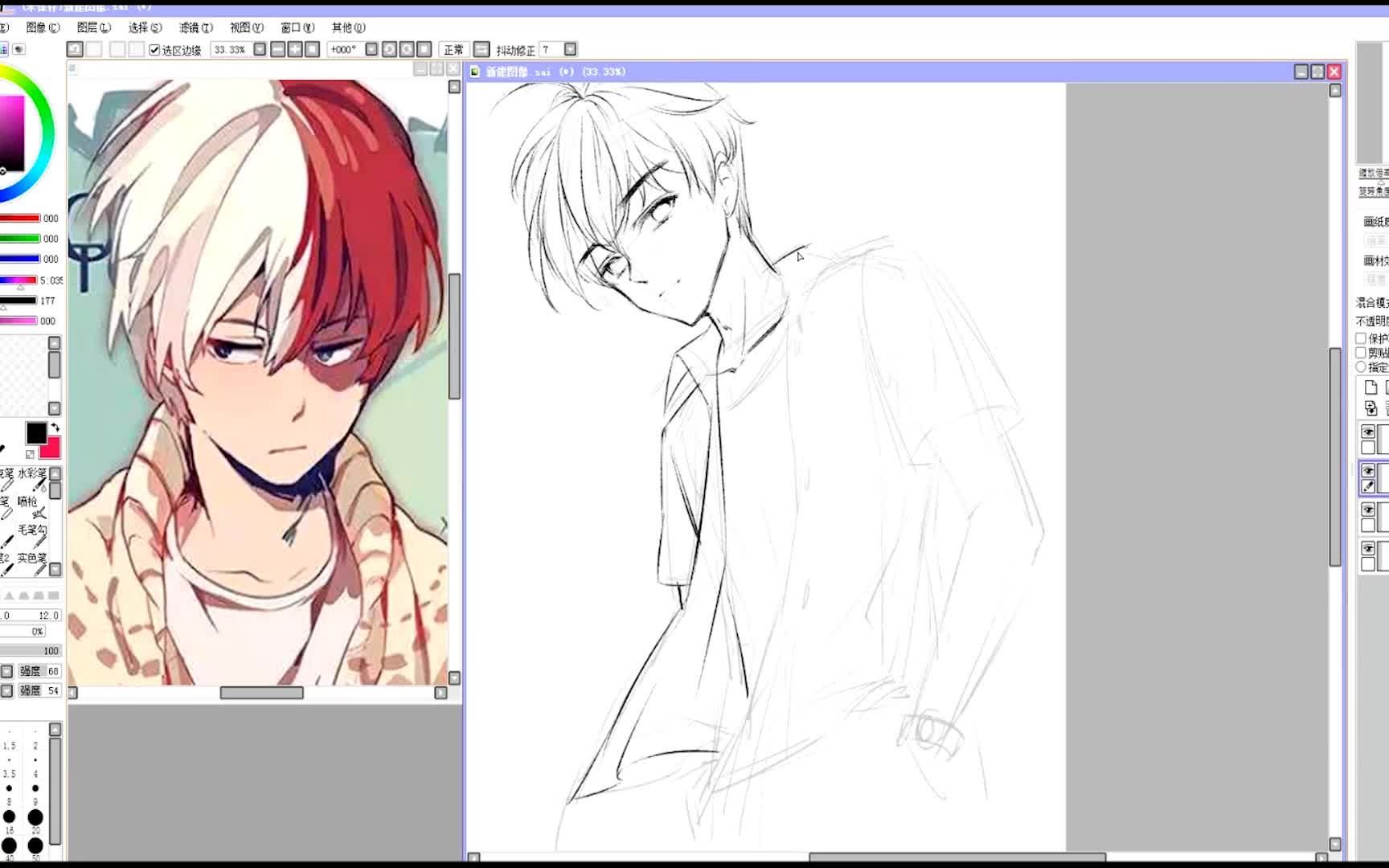
Task: Open the 其他(O) menu
Action: [x=348, y=27]
